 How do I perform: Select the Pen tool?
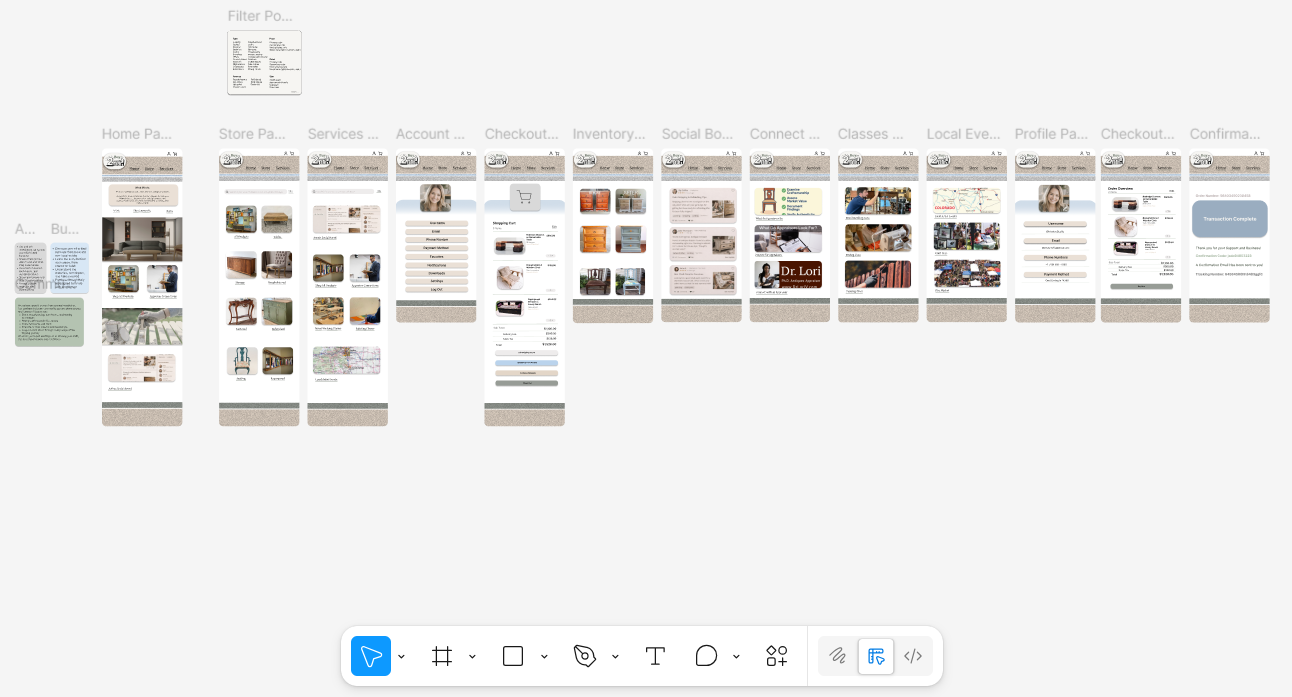[584, 656]
